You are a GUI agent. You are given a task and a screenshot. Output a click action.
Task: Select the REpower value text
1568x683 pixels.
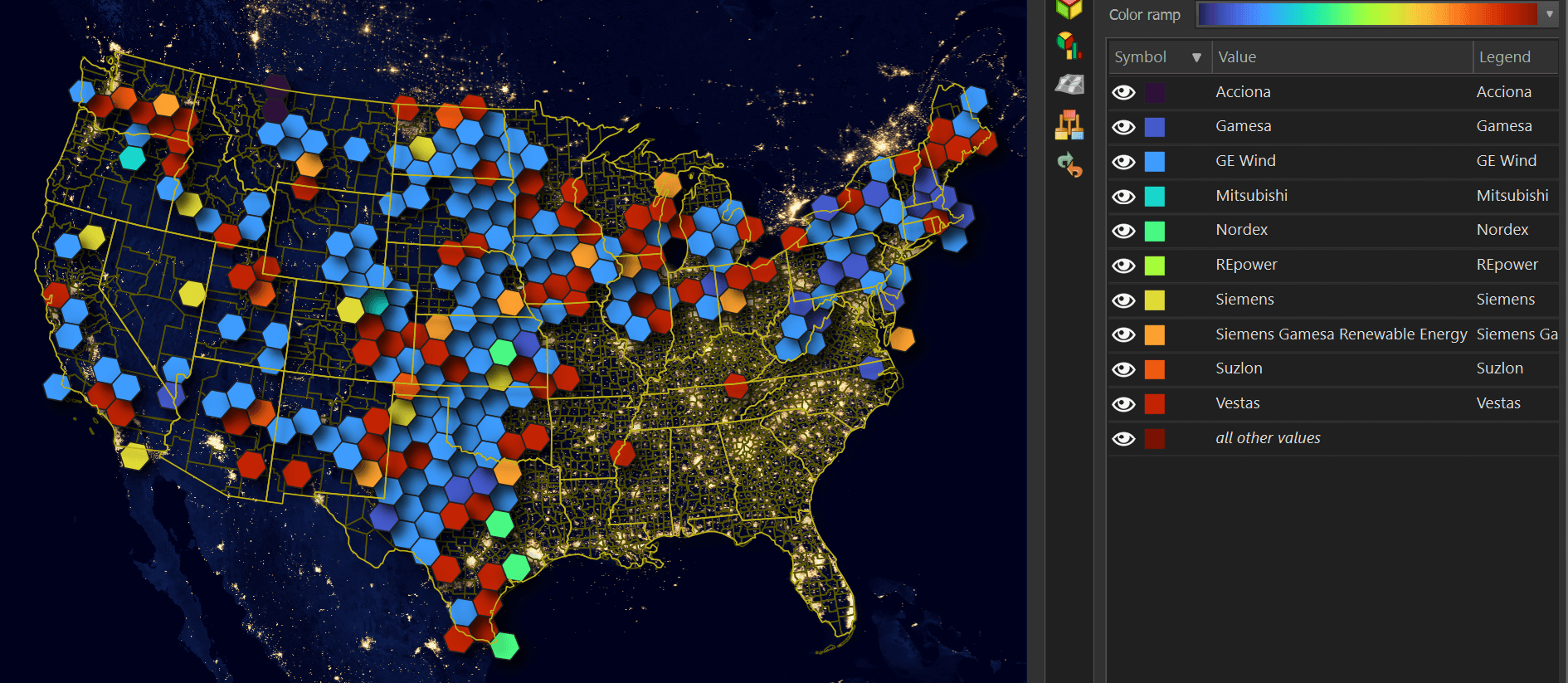[1246, 265]
